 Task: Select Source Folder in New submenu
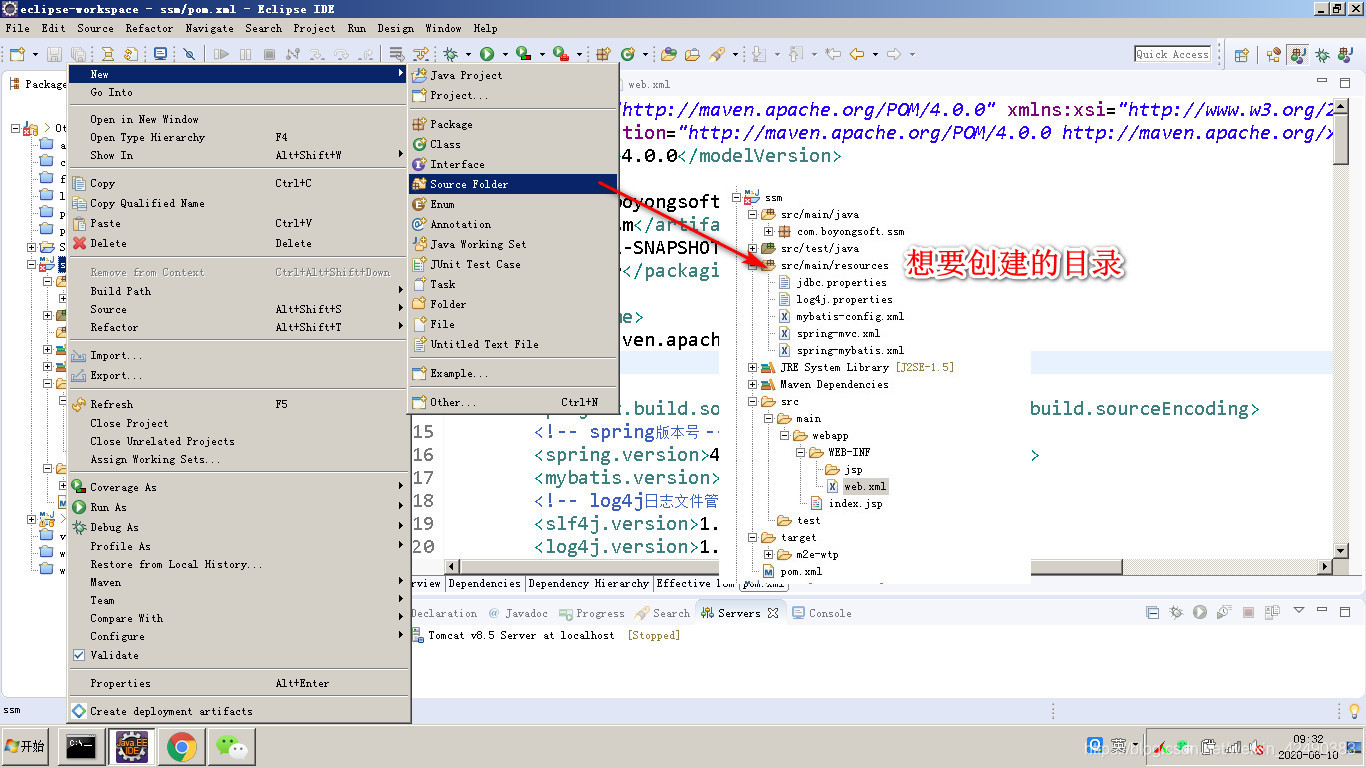514,184
